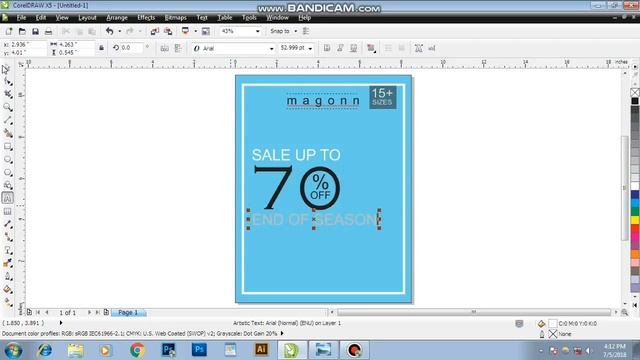Print the document

tap(48, 31)
